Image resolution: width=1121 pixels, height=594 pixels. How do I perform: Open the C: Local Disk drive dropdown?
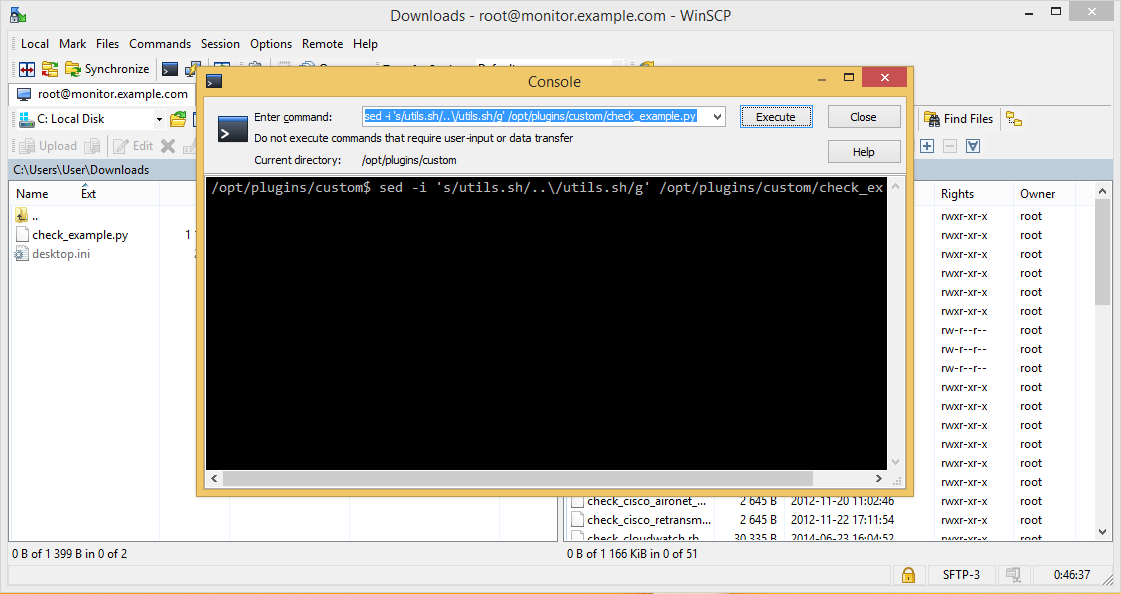point(159,119)
